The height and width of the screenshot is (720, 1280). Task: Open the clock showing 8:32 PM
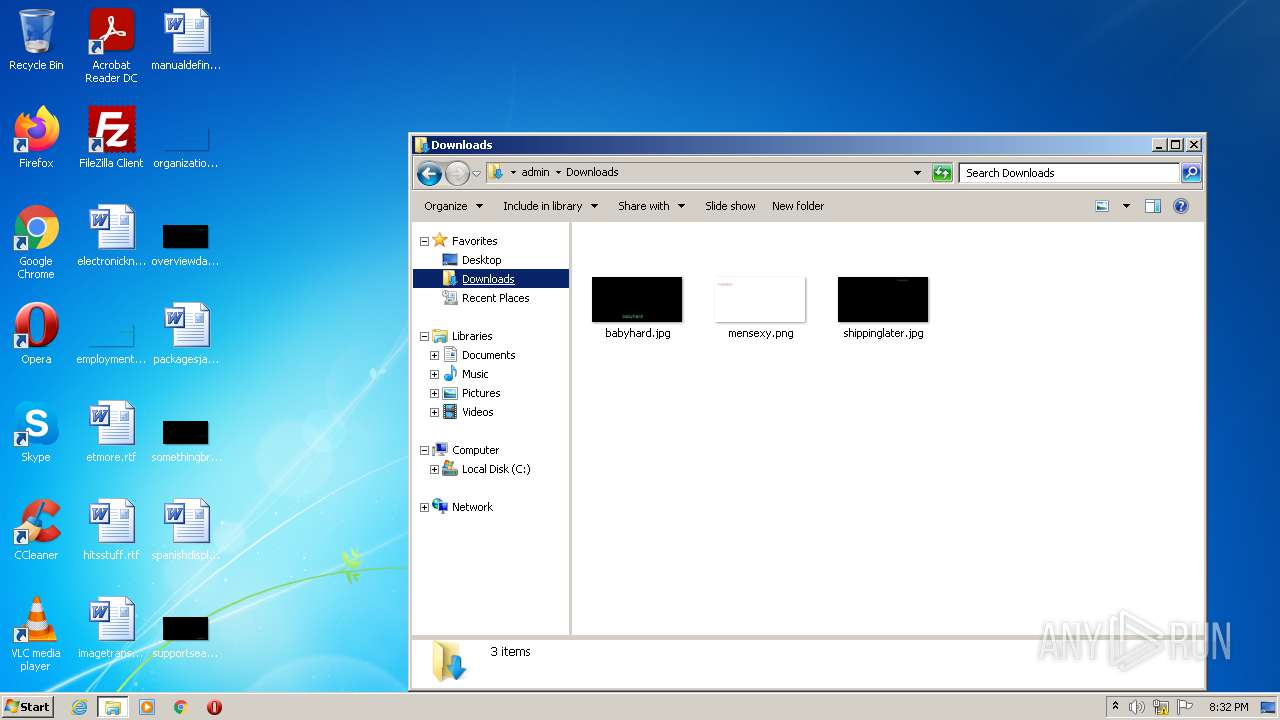tap(1228, 707)
